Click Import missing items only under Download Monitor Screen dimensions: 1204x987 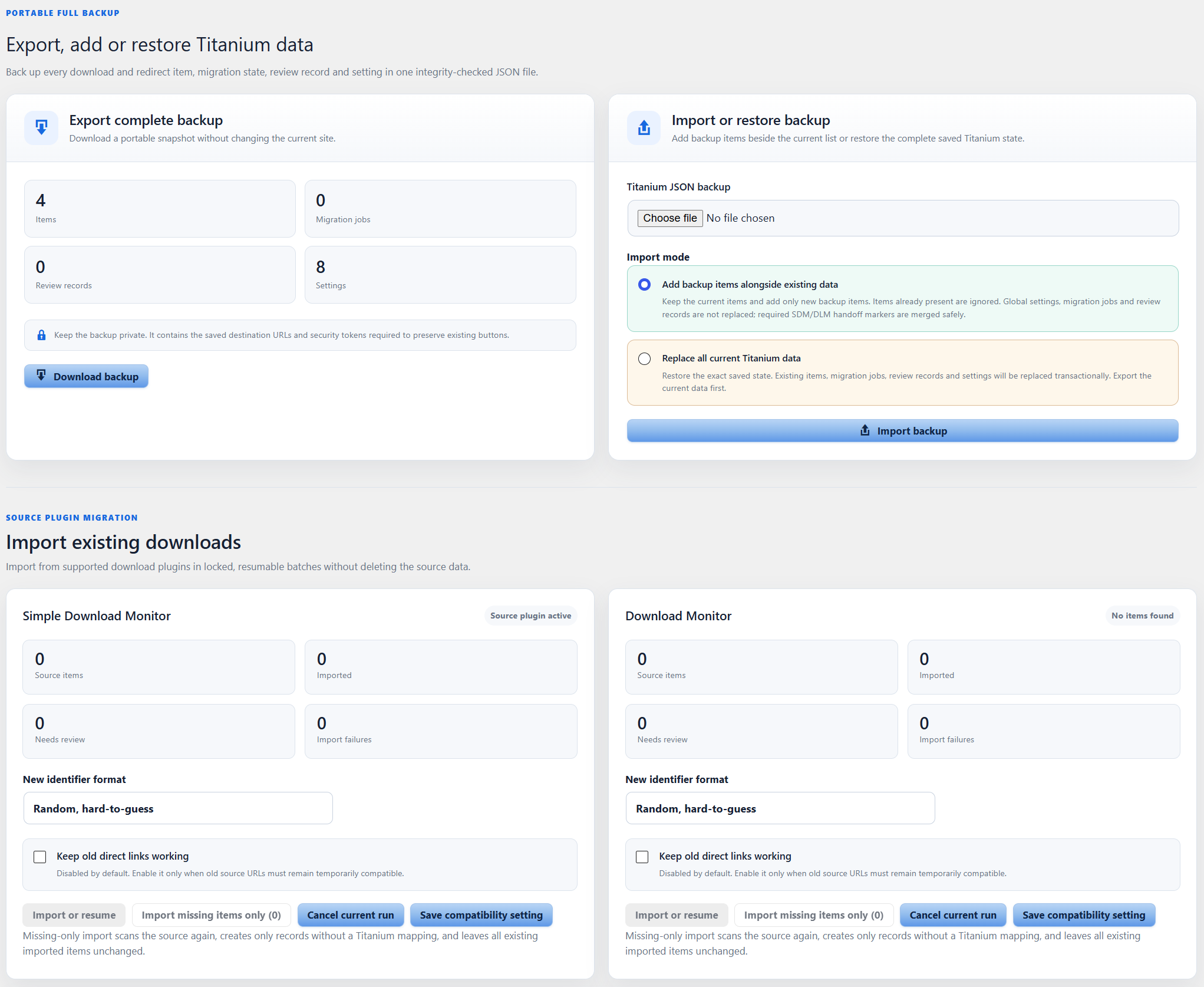tap(814, 915)
